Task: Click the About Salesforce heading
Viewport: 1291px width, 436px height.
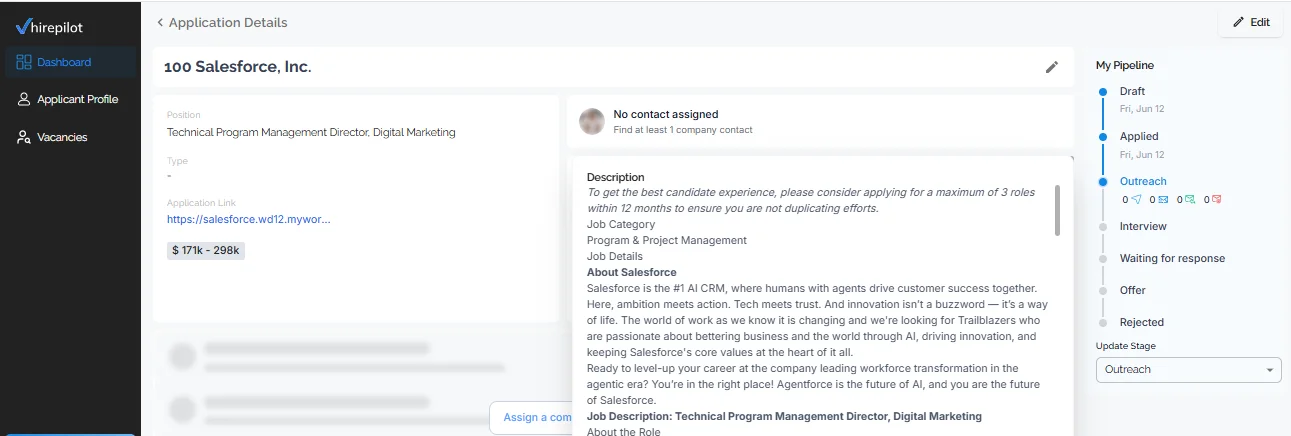Action: (x=632, y=272)
